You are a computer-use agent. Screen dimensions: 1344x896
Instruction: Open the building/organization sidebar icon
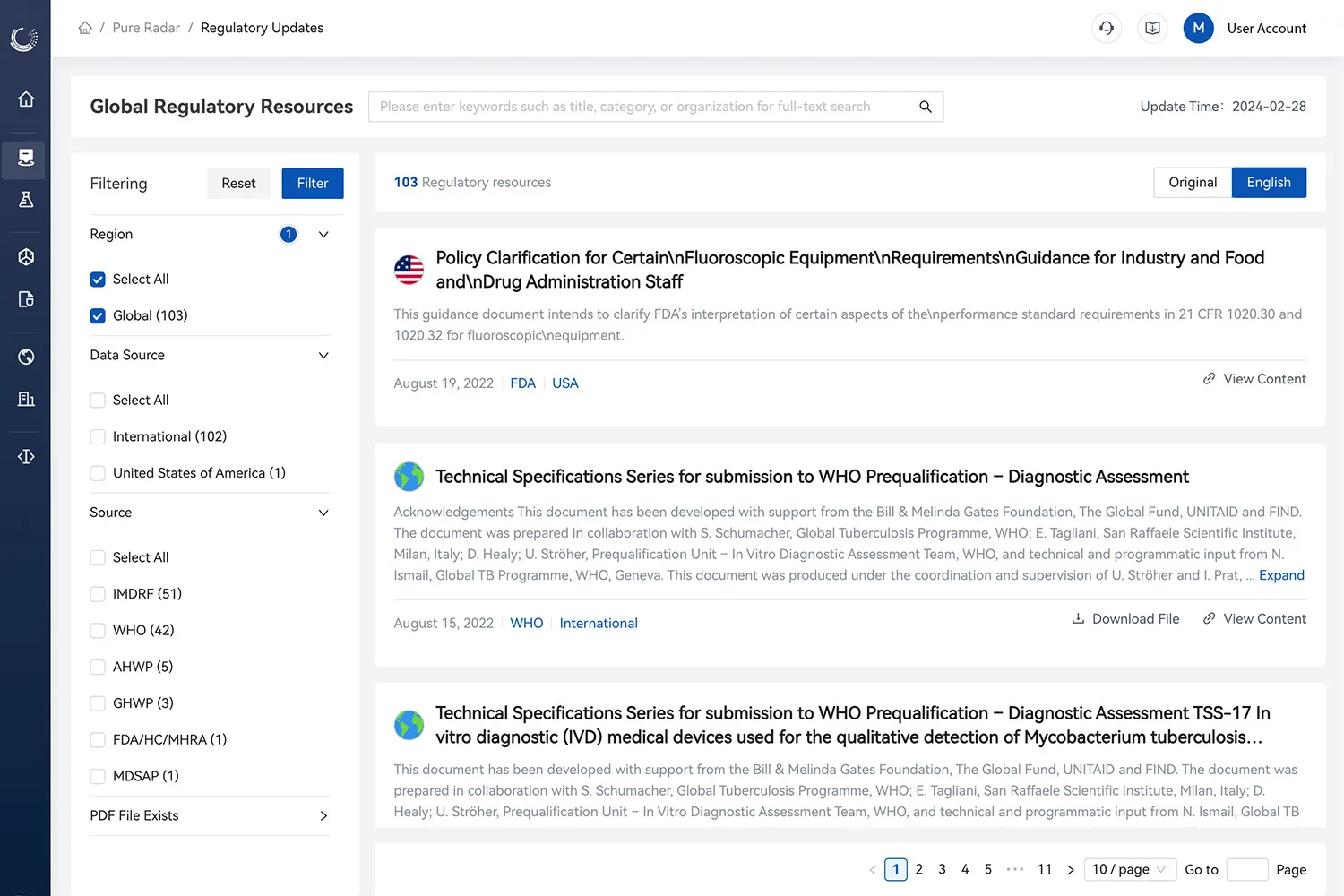click(26, 399)
